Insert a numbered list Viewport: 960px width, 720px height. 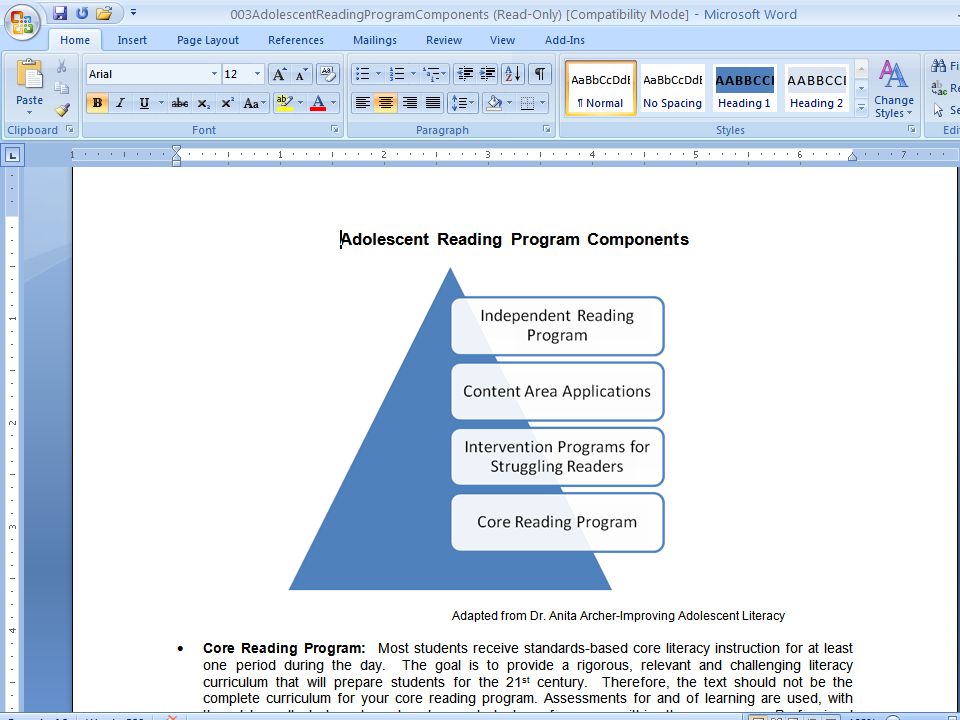tap(397, 74)
